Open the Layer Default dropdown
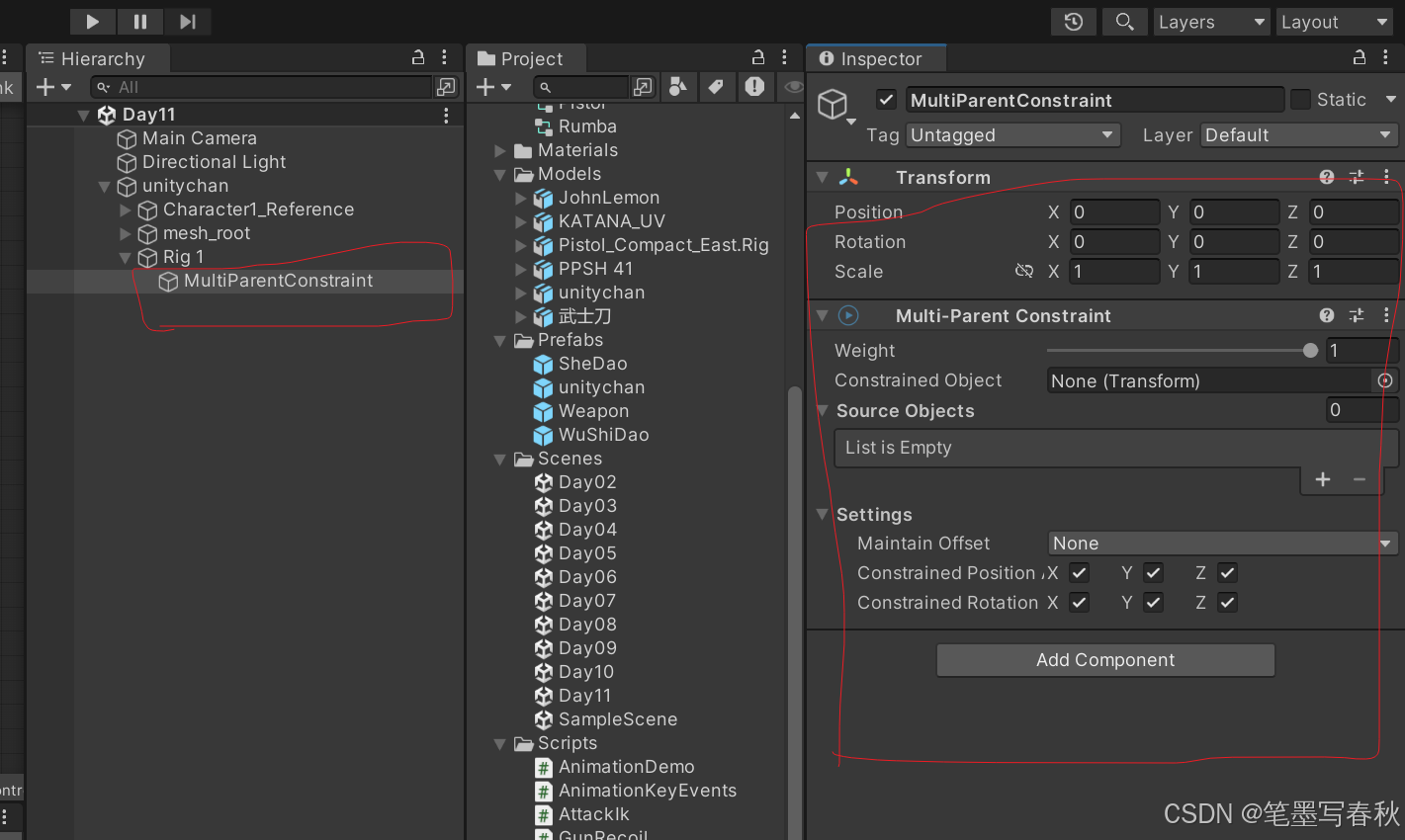Screen dimensions: 1405x840 pyautogui.click(x=1298, y=134)
